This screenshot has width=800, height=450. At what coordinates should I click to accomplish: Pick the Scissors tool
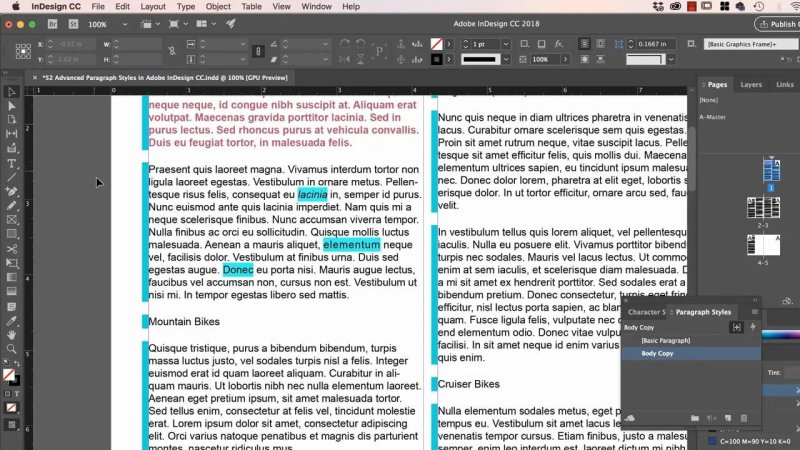(x=11, y=249)
